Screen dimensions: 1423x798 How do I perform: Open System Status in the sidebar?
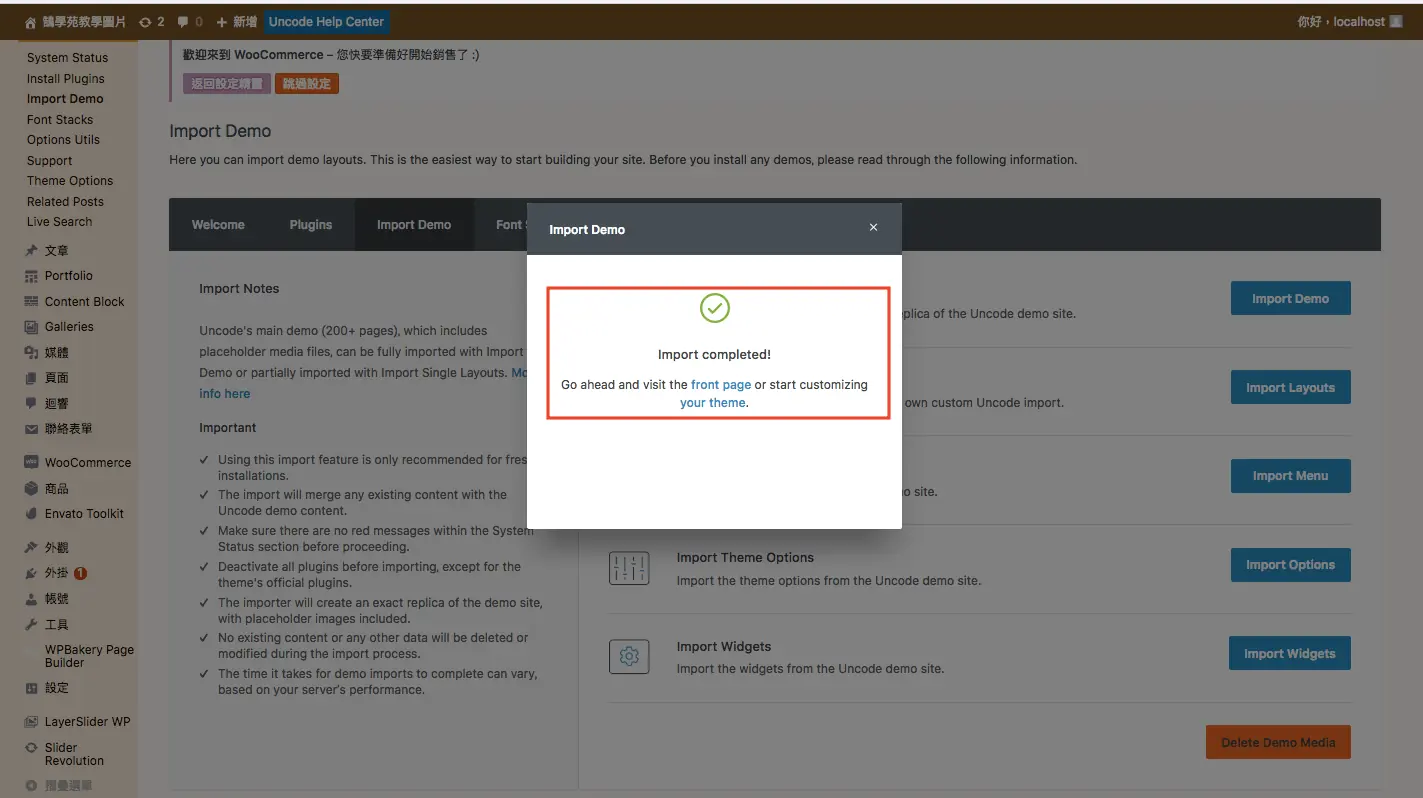coord(67,58)
